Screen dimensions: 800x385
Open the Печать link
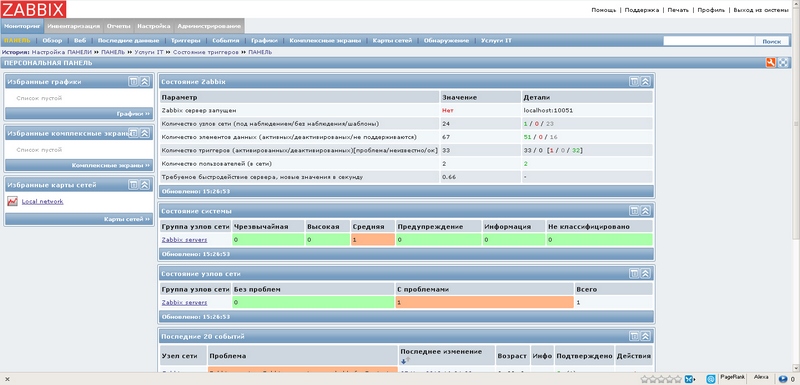679,10
